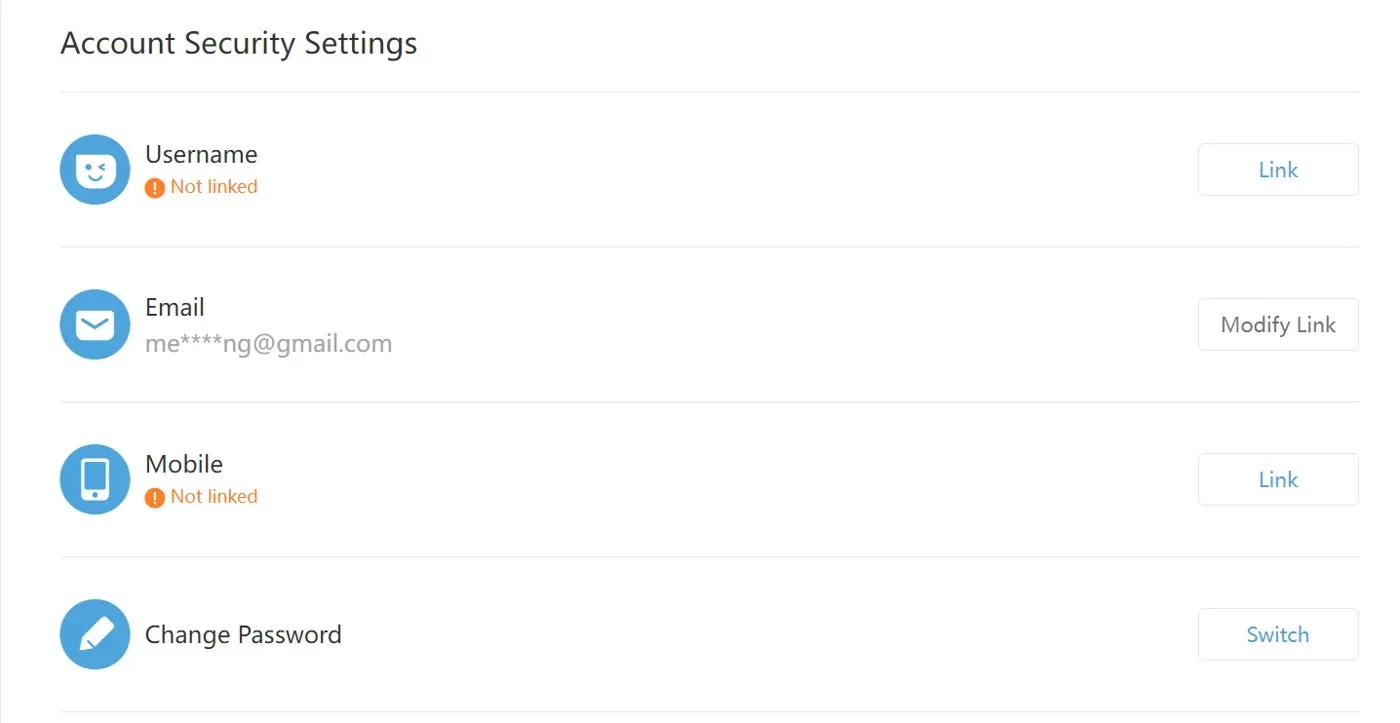Click the Link button for Username
The height and width of the screenshot is (723, 1400).
pos(1278,170)
